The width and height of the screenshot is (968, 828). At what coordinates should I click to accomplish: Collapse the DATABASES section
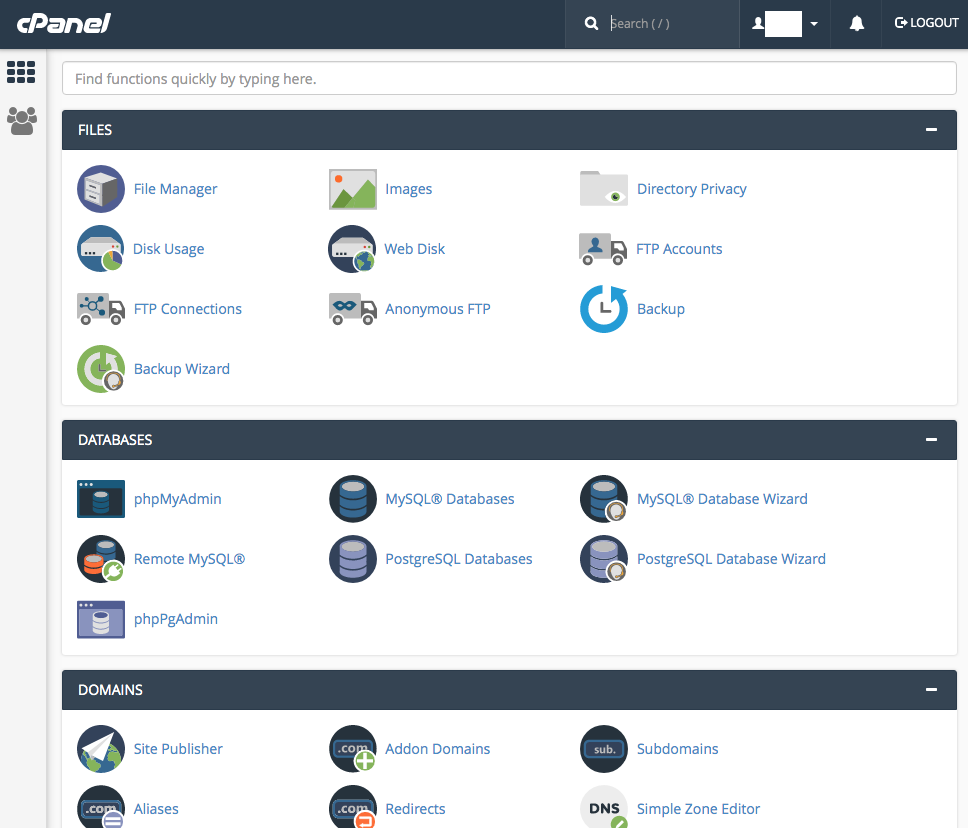click(x=932, y=440)
